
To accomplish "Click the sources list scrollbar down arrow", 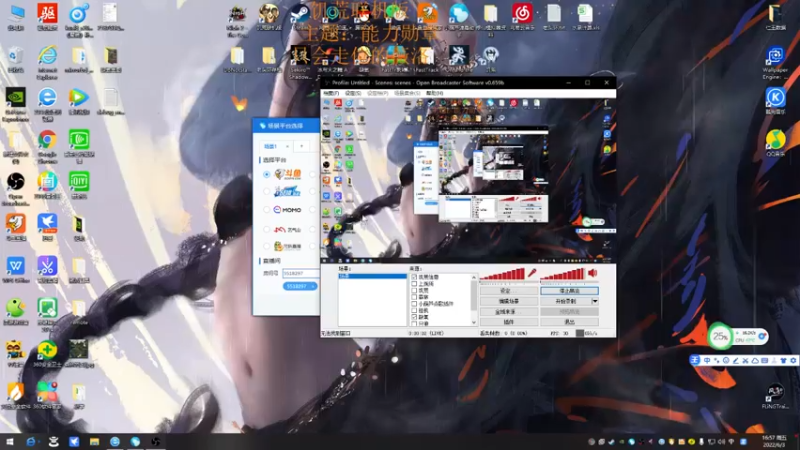I will point(473,322).
